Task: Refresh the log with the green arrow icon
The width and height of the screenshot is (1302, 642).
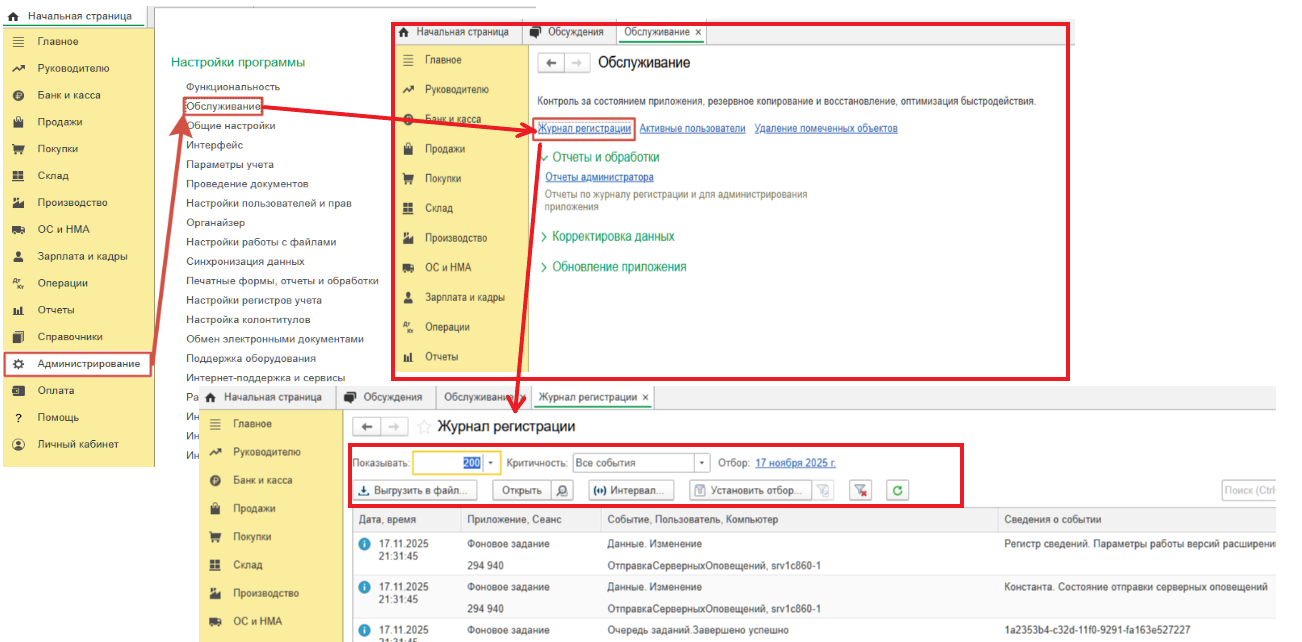Action: 898,491
